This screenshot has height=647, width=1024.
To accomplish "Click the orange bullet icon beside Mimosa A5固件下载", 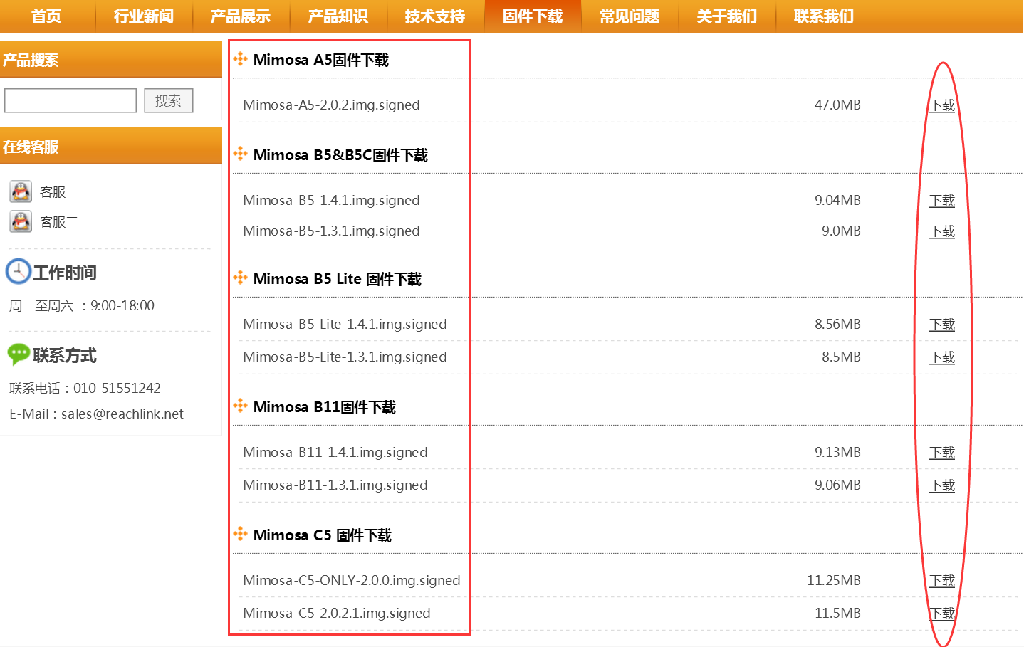I will 240,59.
